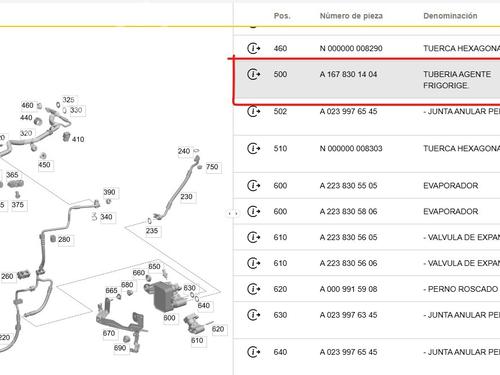Viewport: 500px width, 375px height.
Task: Open info icon for position 502 row
Action: pos(254,111)
